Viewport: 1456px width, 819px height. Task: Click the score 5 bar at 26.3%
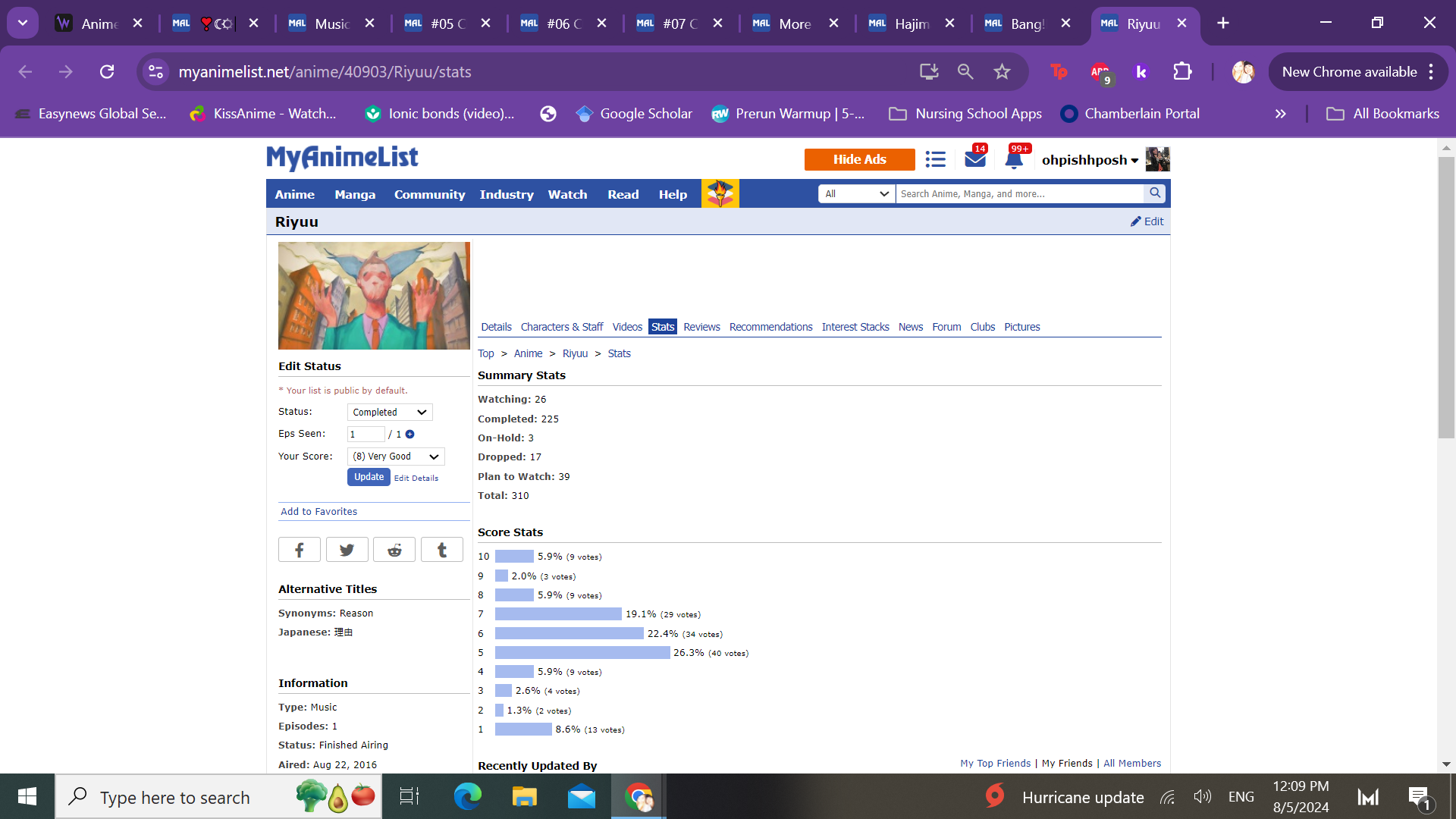582,653
